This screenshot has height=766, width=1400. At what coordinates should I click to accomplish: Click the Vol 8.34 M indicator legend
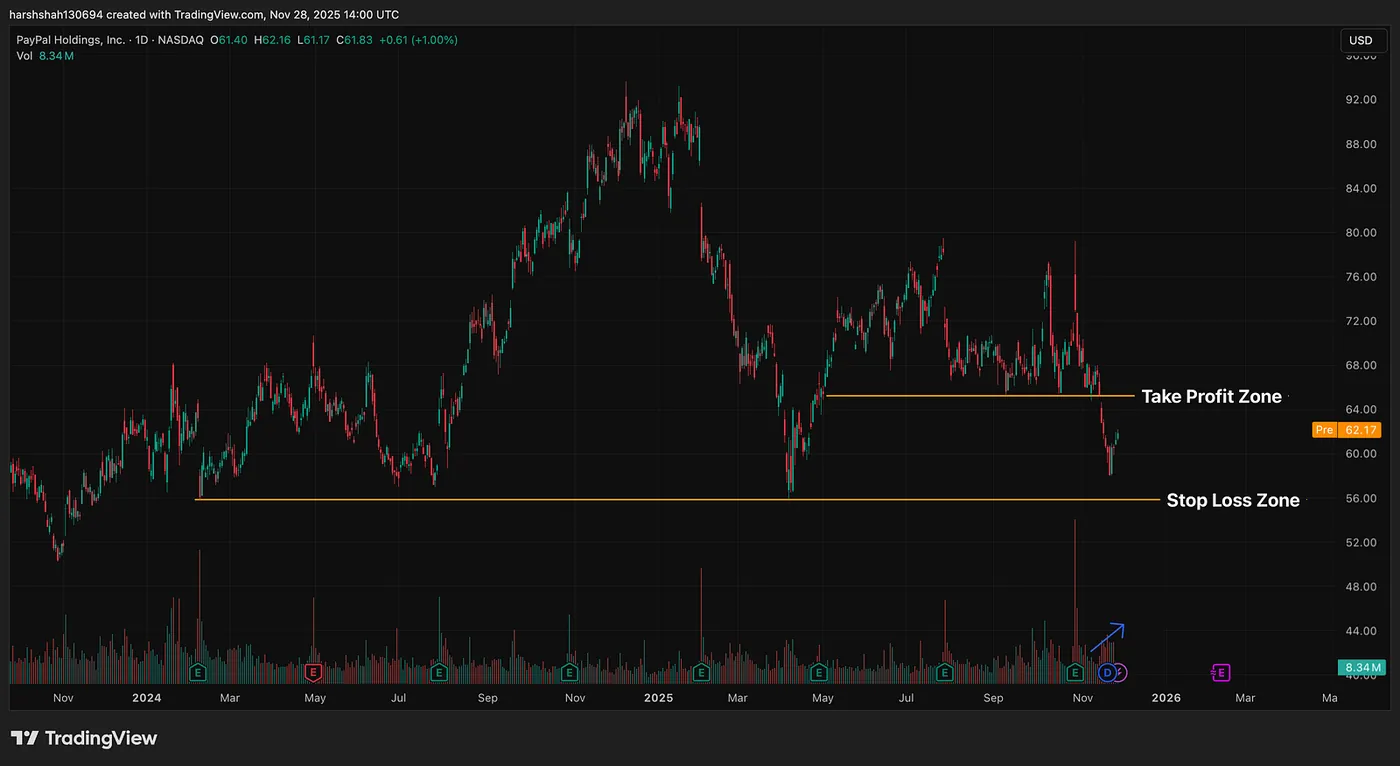pos(45,56)
